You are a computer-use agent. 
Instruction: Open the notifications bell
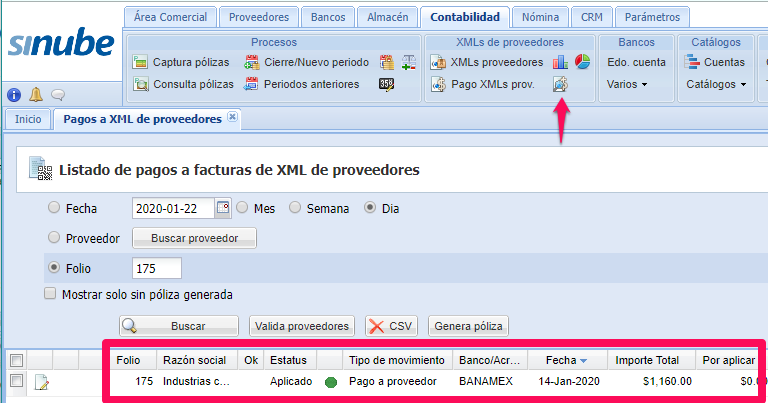click(36, 94)
